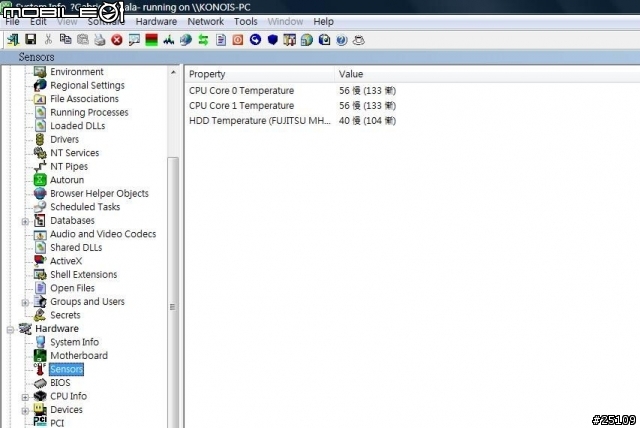Click the waveform graph toolbar icon
The image size is (640, 428).
(x=169, y=40)
